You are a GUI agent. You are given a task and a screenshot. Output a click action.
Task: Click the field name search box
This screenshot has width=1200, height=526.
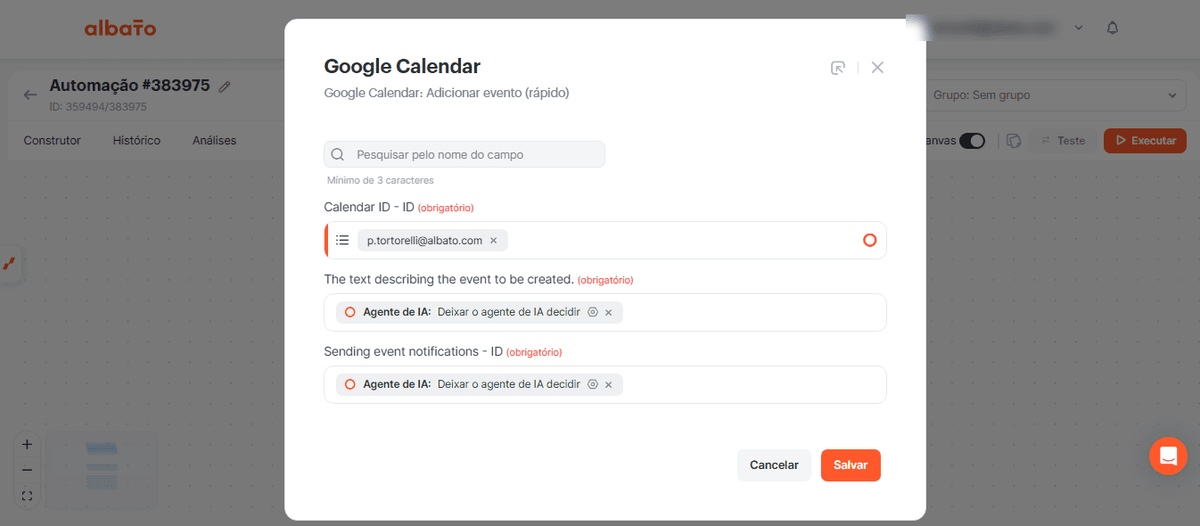464,155
